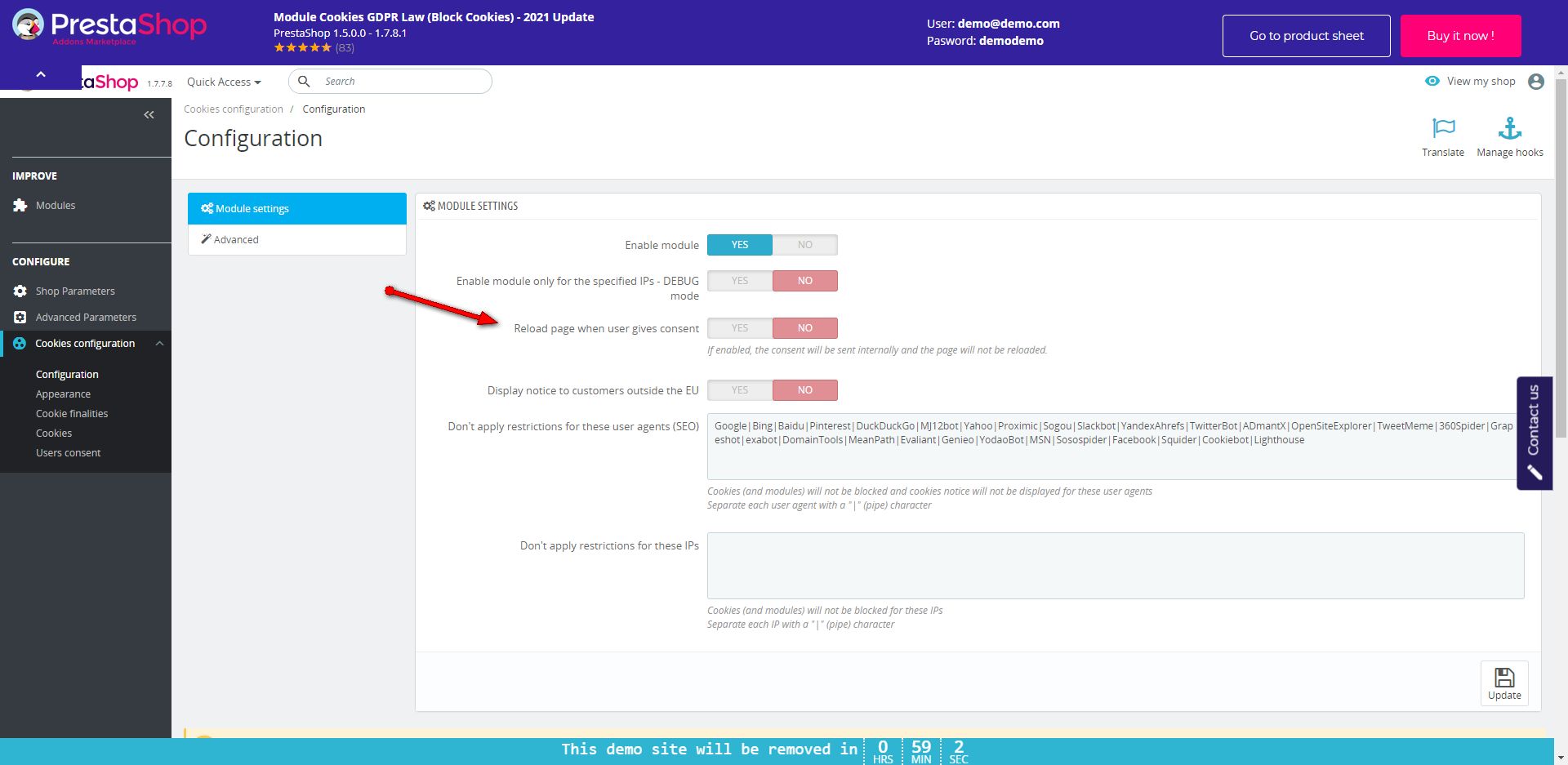This screenshot has width=1568, height=765.
Task: Collapse the Cookies configuration submenu chevron
Action: 160,344
